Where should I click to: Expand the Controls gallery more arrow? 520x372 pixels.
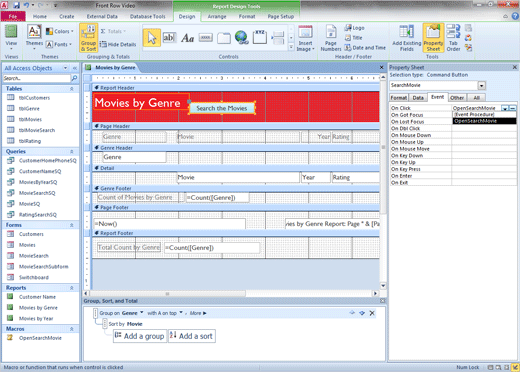pos(291,48)
